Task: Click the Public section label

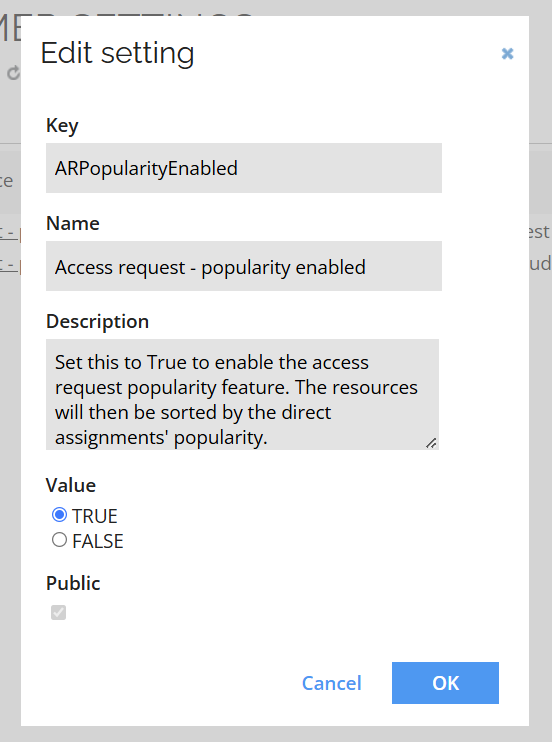Action: tap(73, 583)
